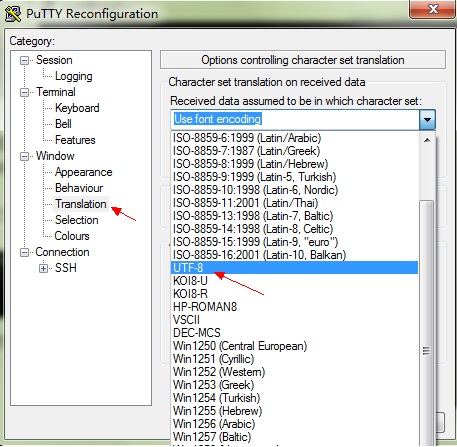
Task: Click the character set dropdown arrow
Action: coord(427,120)
